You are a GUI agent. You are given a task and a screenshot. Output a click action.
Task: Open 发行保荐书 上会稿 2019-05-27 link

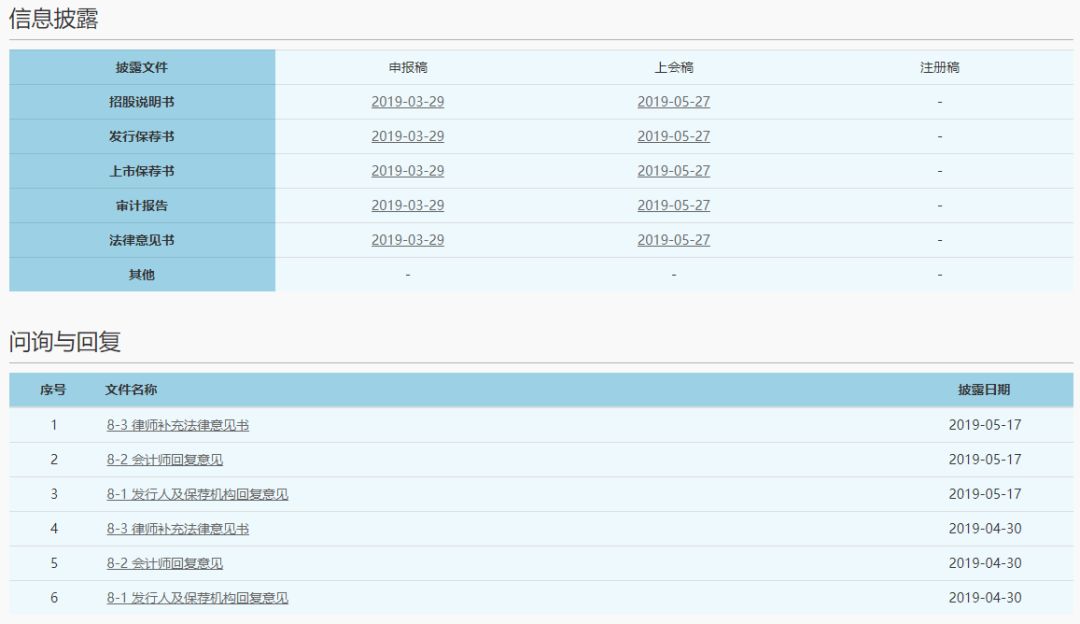[x=674, y=136]
